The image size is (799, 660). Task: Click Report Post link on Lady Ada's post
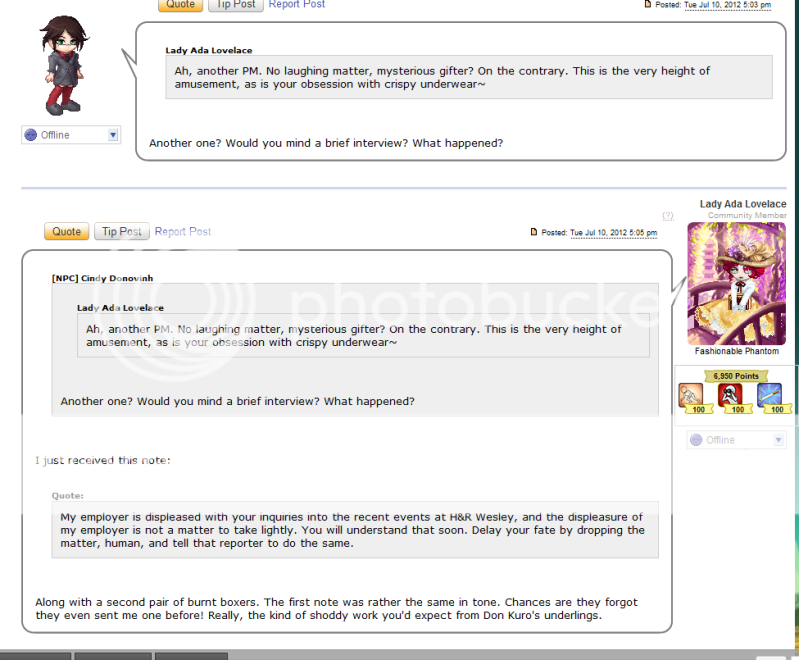coord(182,231)
